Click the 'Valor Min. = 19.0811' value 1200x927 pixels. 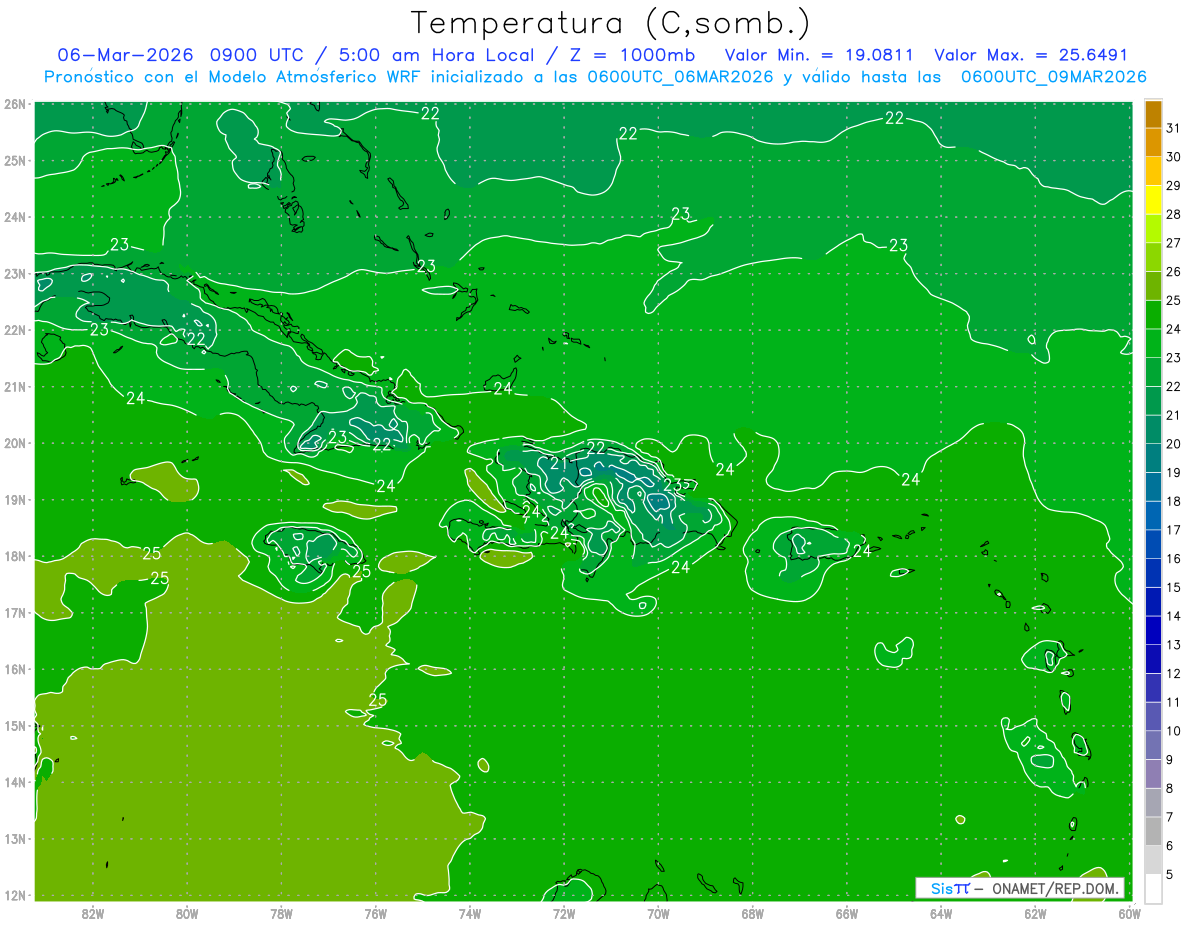pyautogui.click(x=819, y=55)
